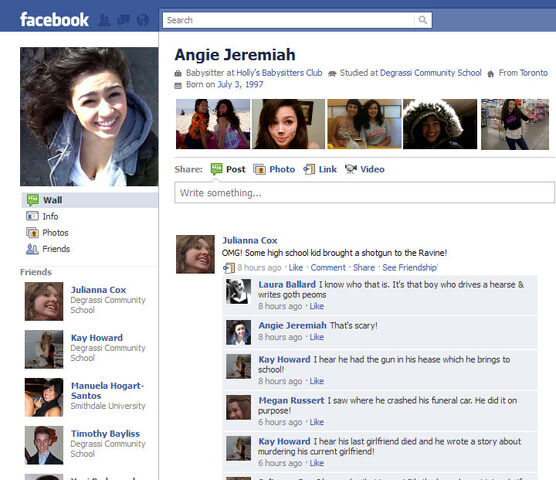The image size is (556, 480).
Task: Like Julianna Cox's shotgun post
Action: [x=296, y=268]
